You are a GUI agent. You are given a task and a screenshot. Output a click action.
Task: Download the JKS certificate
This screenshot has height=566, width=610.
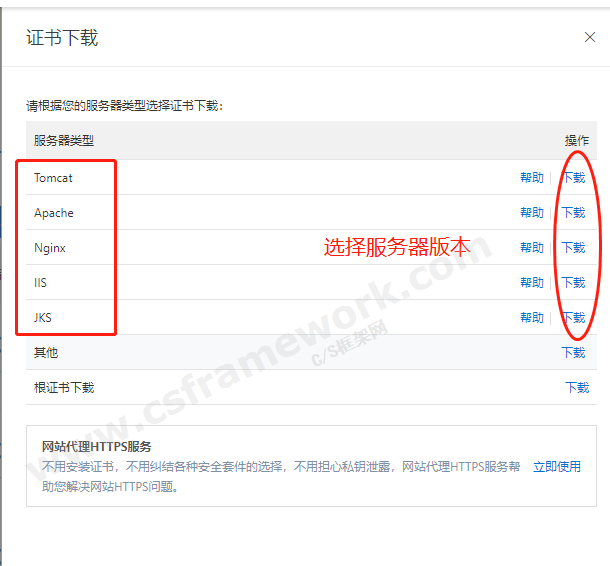573,318
